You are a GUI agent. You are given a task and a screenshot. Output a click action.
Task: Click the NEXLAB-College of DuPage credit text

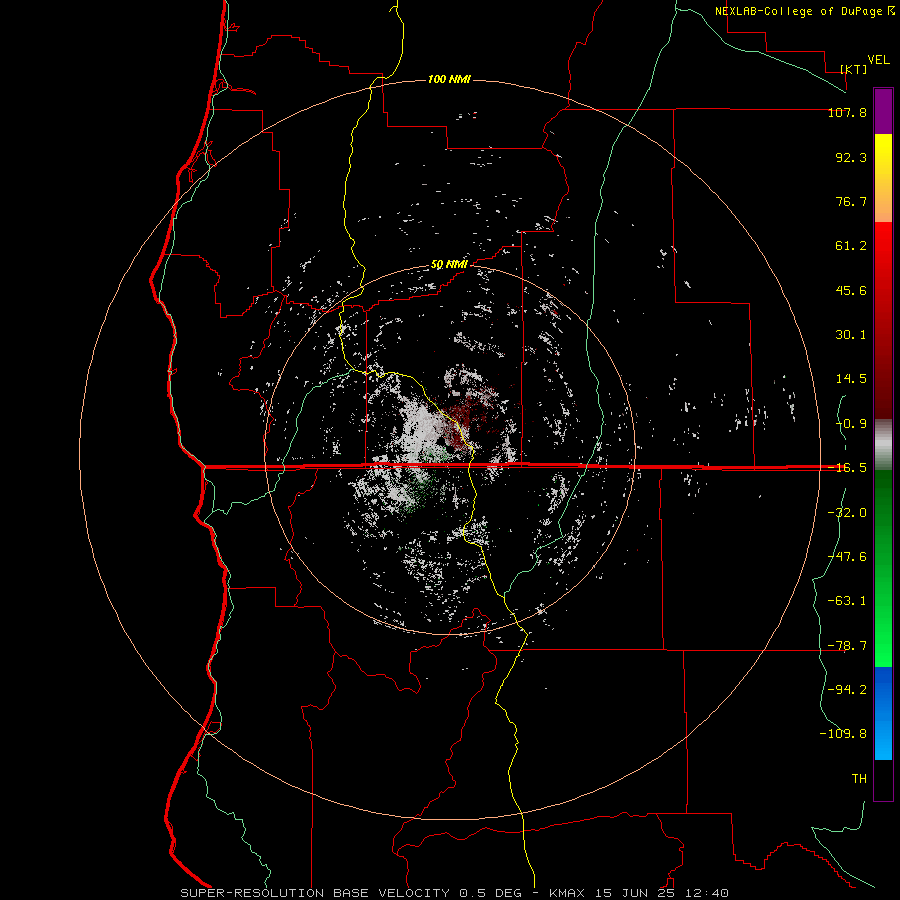coord(798,11)
